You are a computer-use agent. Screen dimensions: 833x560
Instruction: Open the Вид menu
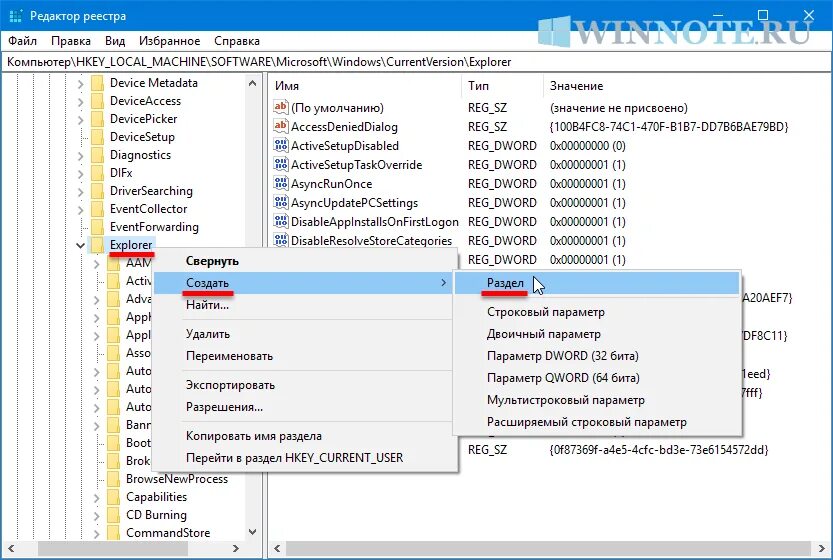point(115,41)
